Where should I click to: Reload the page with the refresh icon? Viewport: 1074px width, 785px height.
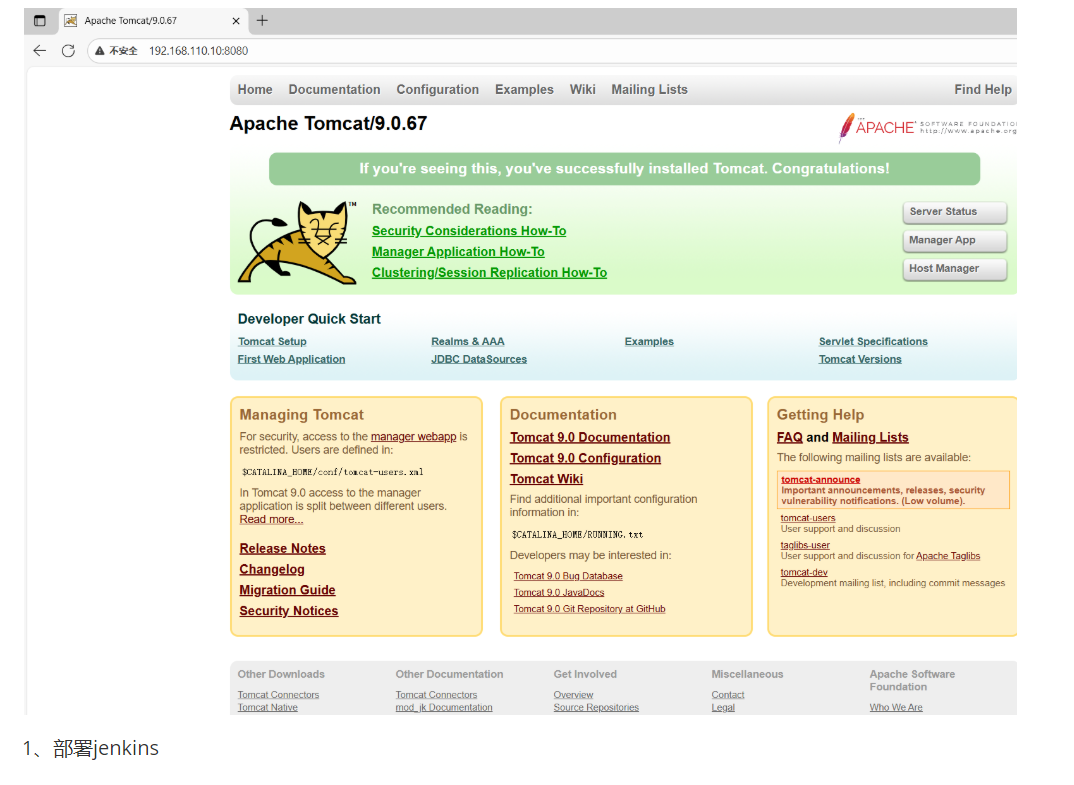pos(68,51)
